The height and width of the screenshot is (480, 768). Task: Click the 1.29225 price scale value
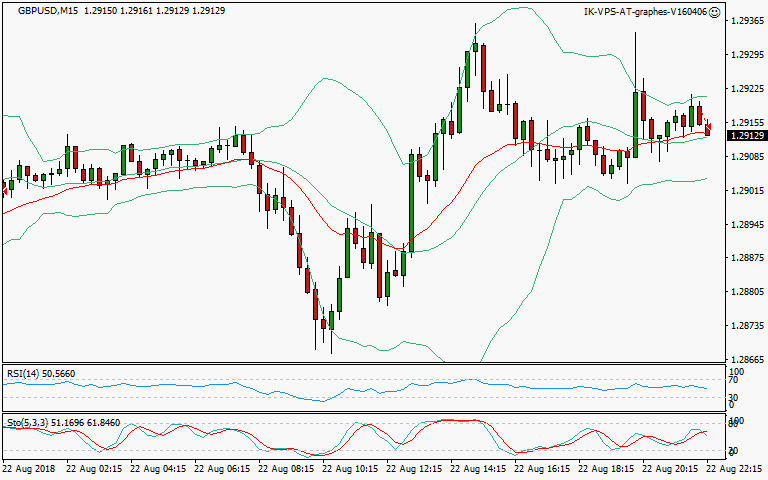(x=747, y=89)
